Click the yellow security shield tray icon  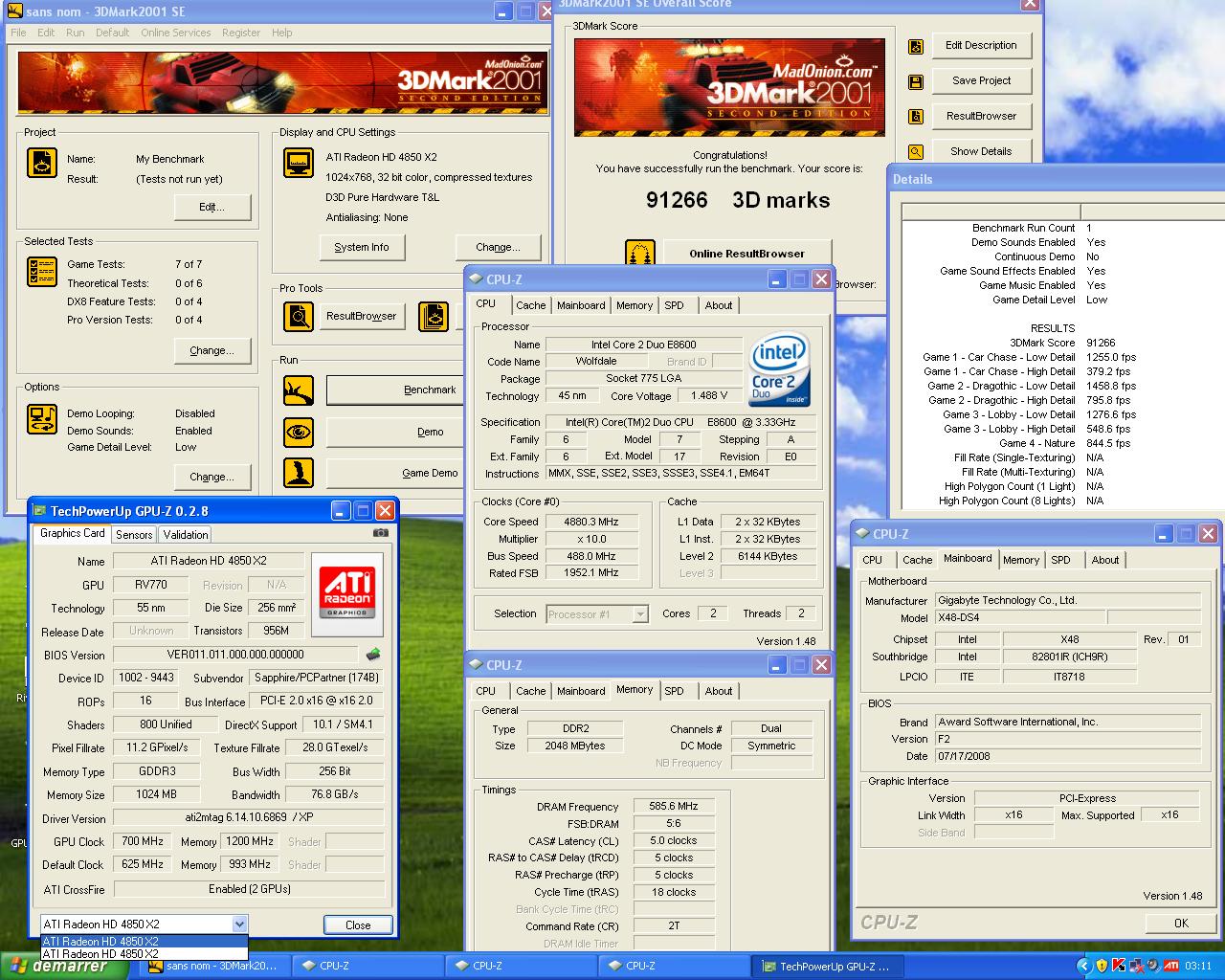point(1102,966)
